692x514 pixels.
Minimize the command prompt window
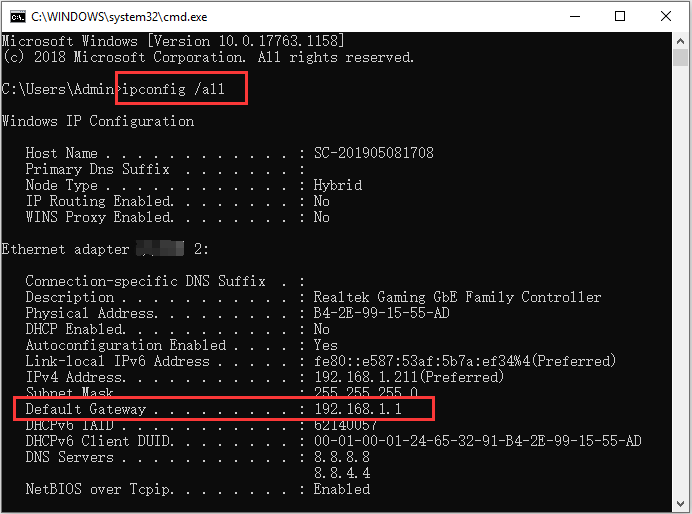pos(575,17)
